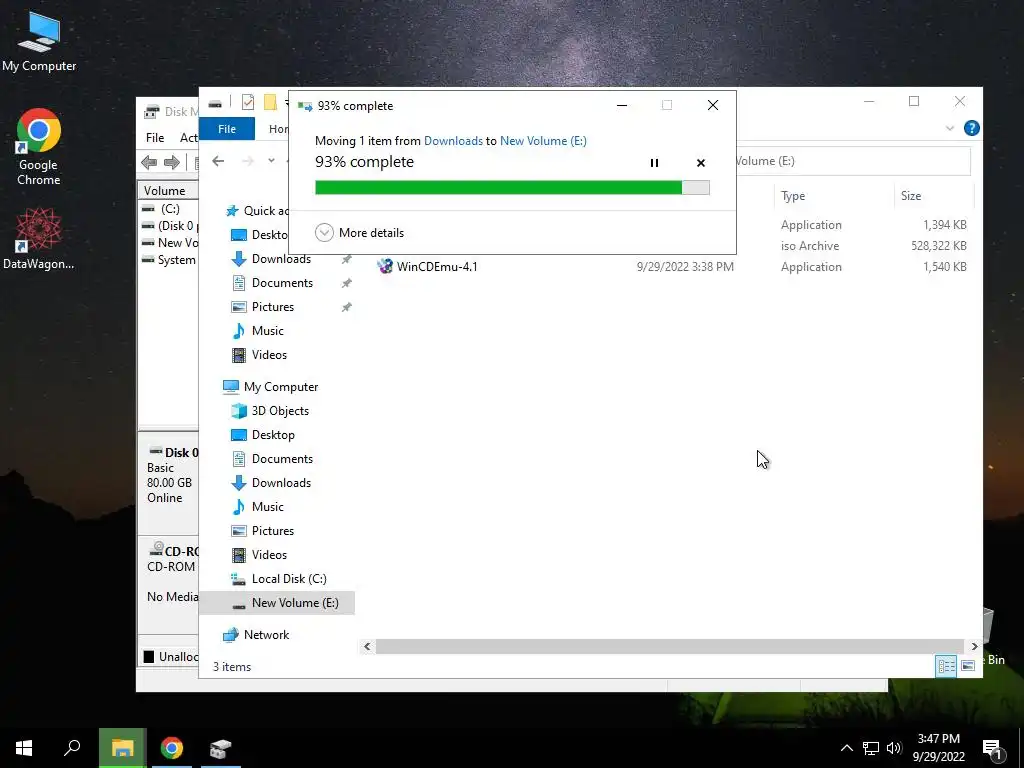Open Network in navigation pane
This screenshot has width=1024, height=768.
tap(266, 635)
